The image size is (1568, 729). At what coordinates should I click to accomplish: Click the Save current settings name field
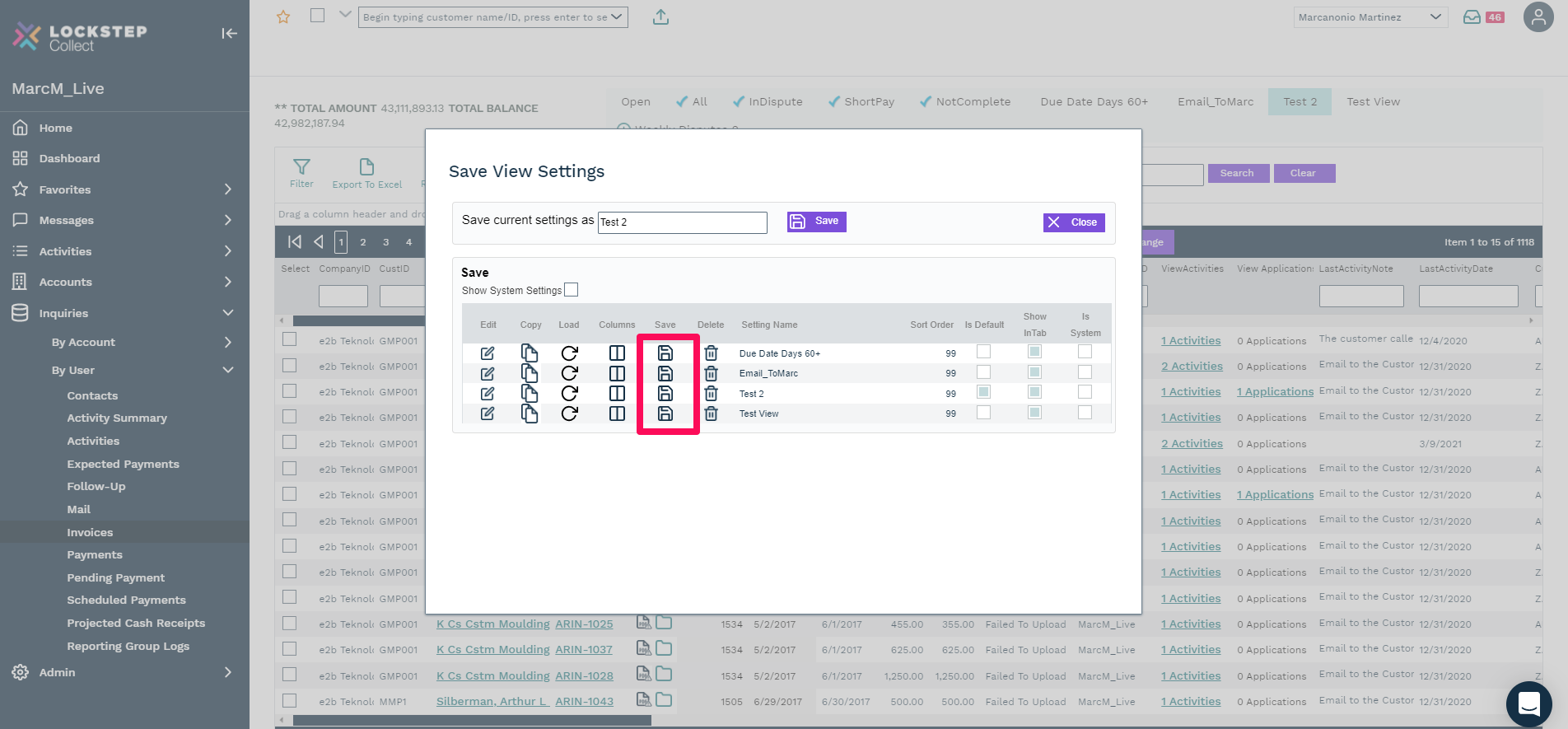(x=682, y=222)
